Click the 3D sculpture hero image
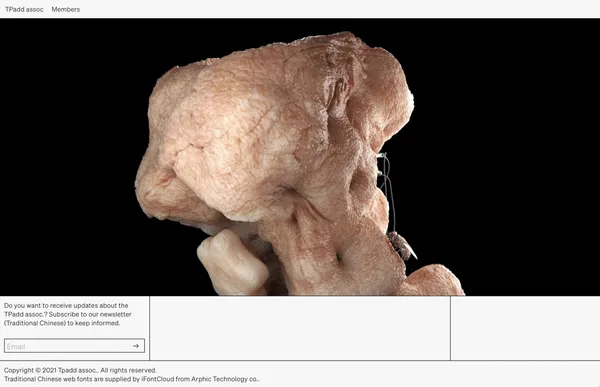Viewport: 600px width, 387px height. point(300,157)
